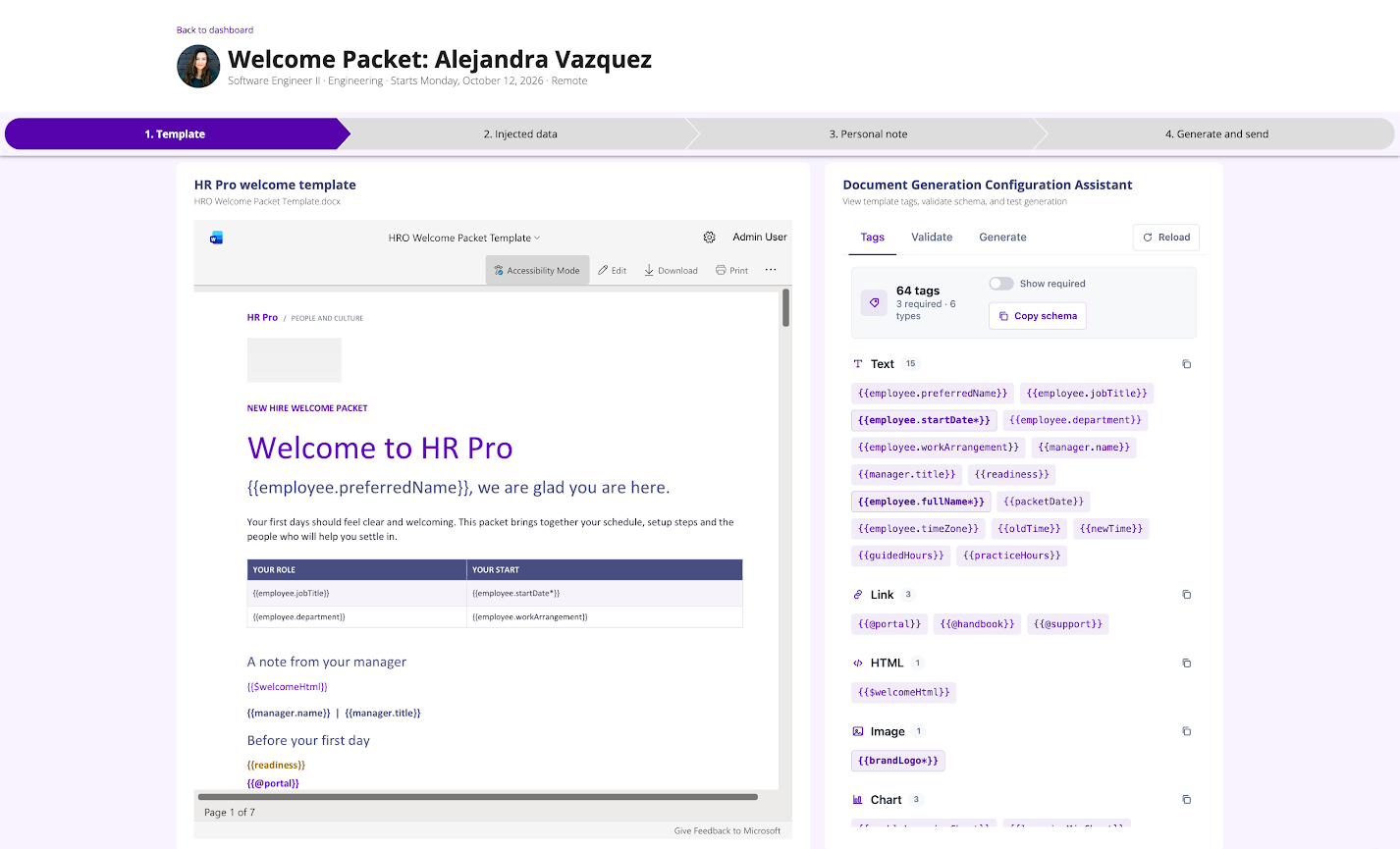This screenshot has width=1400, height=849.
Task: Pick the {{packetDate}} tag chip
Action: (x=1044, y=502)
